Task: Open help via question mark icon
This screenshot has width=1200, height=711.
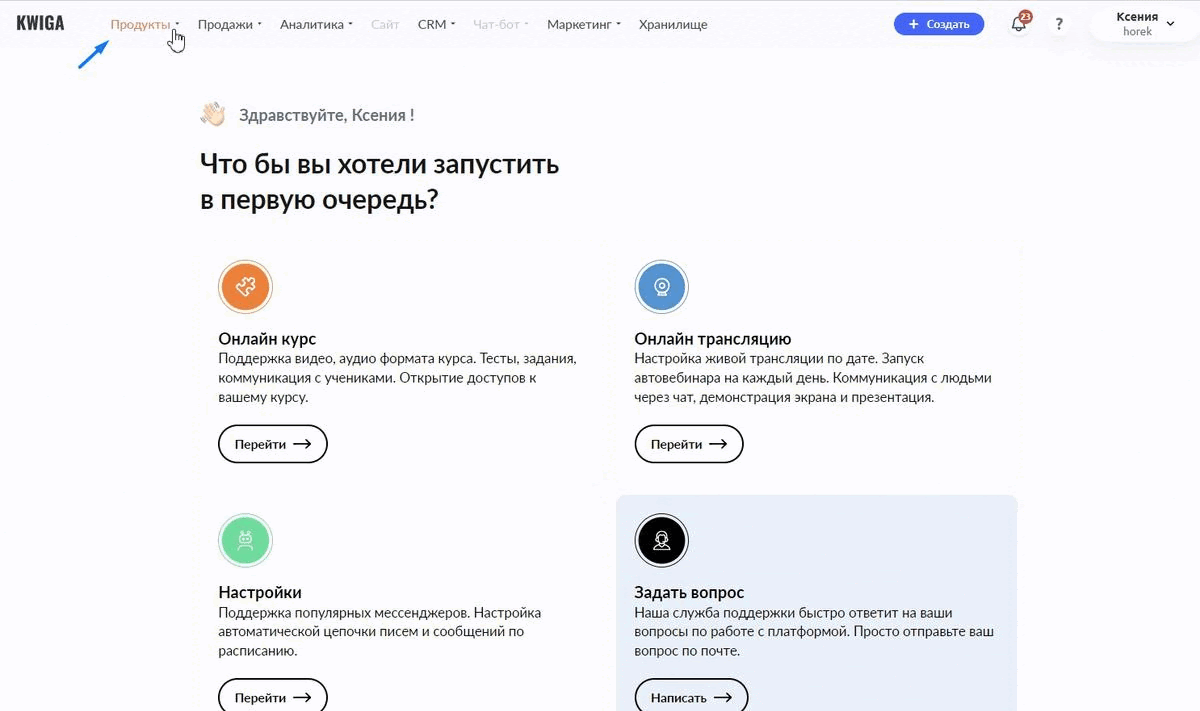Action: click(1059, 24)
